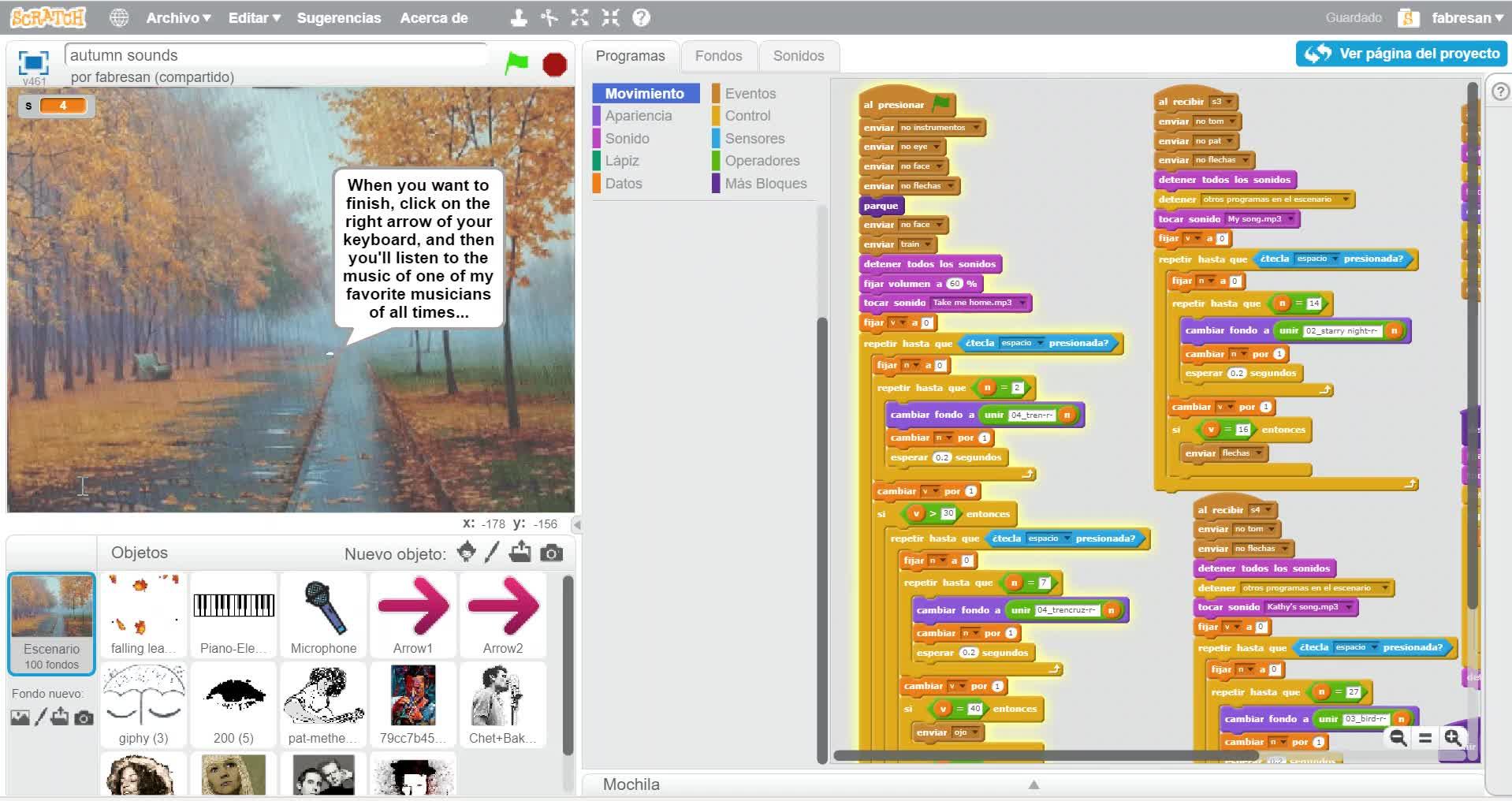The width and height of the screenshot is (1512, 801).
Task: Choose new backdrop from library
Action: tap(20, 717)
